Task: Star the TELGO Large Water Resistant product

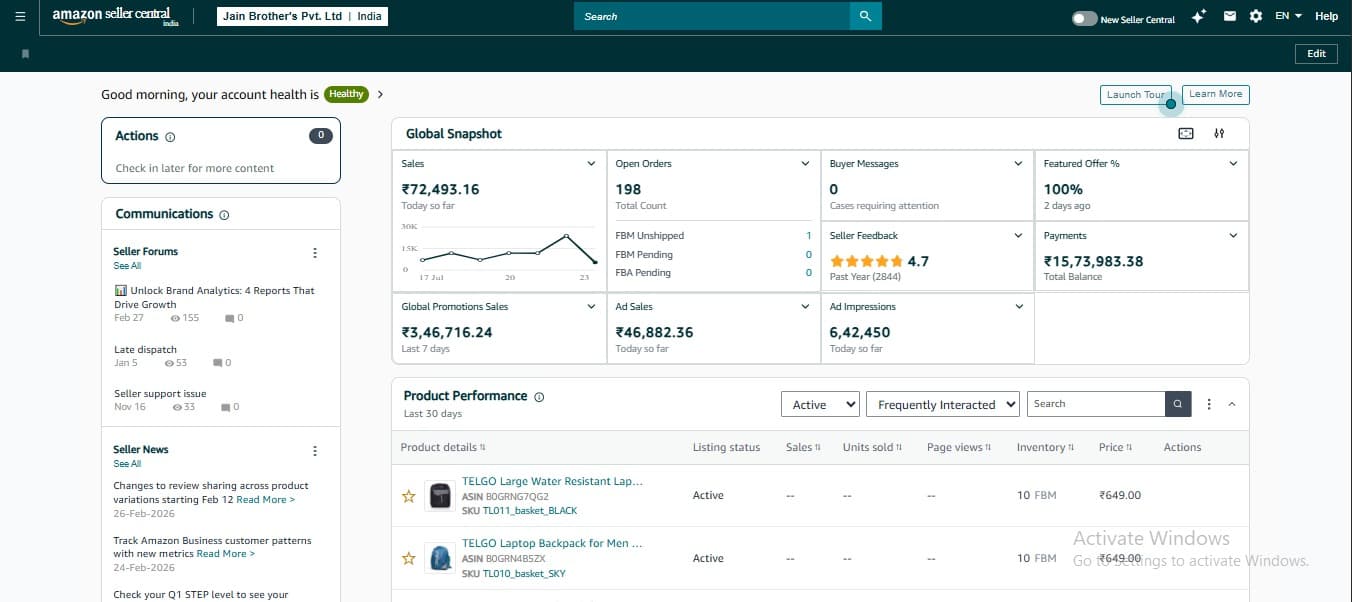Action: click(x=408, y=496)
